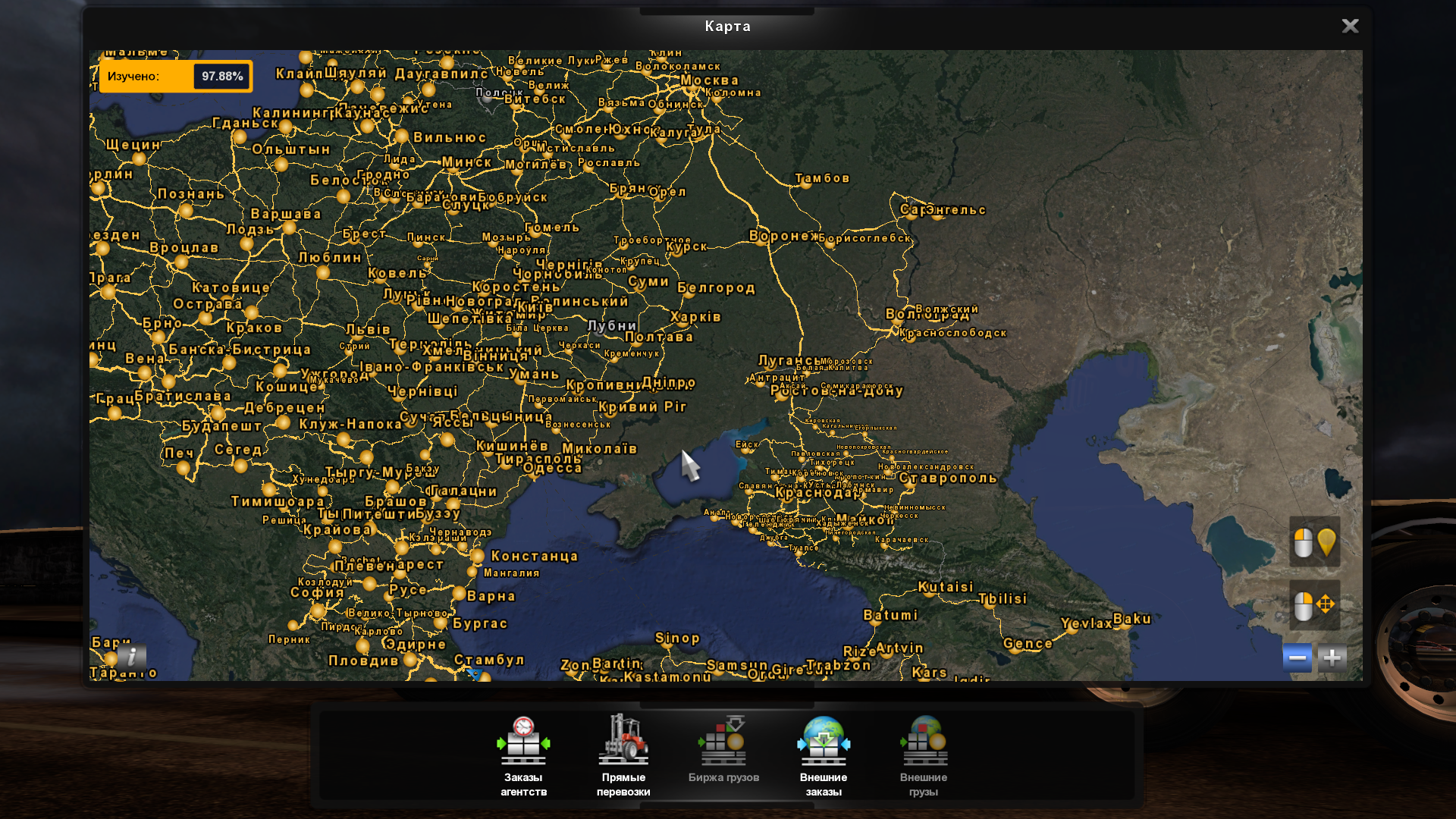Select Yevlax city label
Viewport: 1456px width, 819px height.
click(x=1087, y=623)
